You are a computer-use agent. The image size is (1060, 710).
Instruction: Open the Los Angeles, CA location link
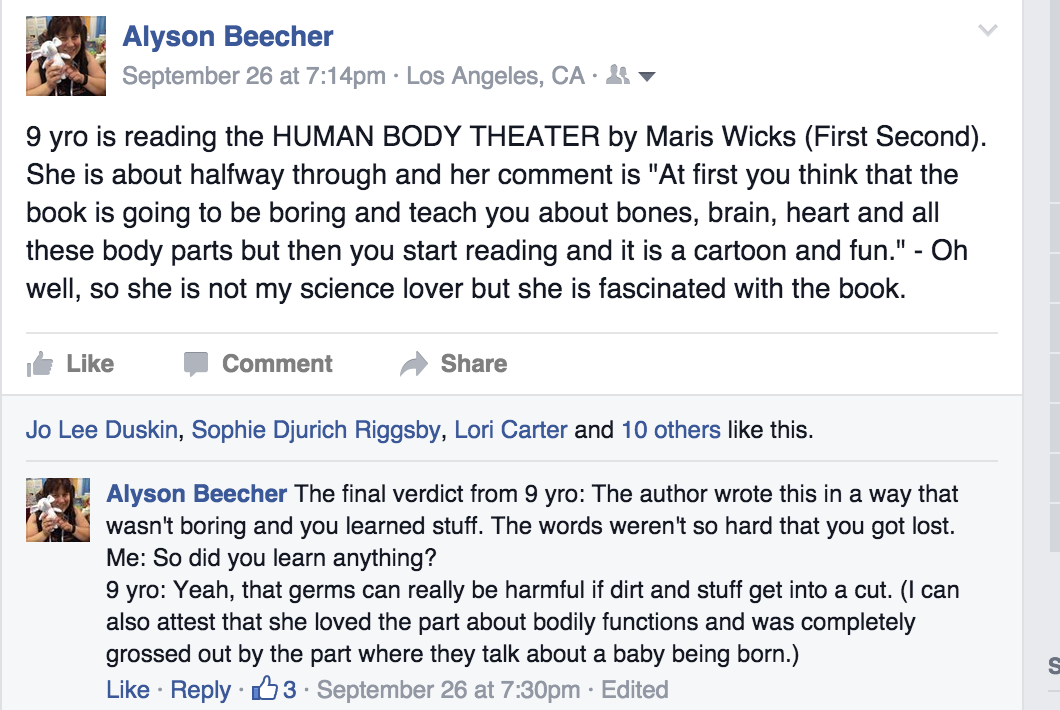click(x=495, y=76)
